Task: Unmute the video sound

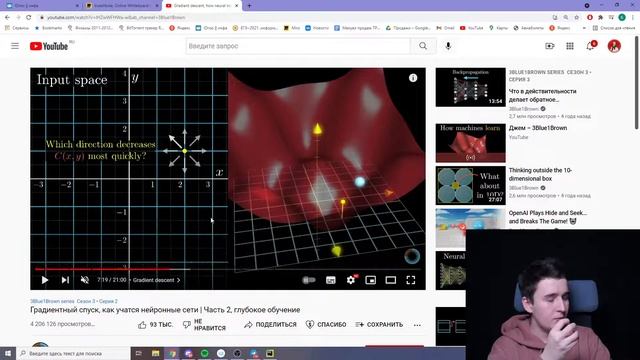Action: click(x=84, y=280)
